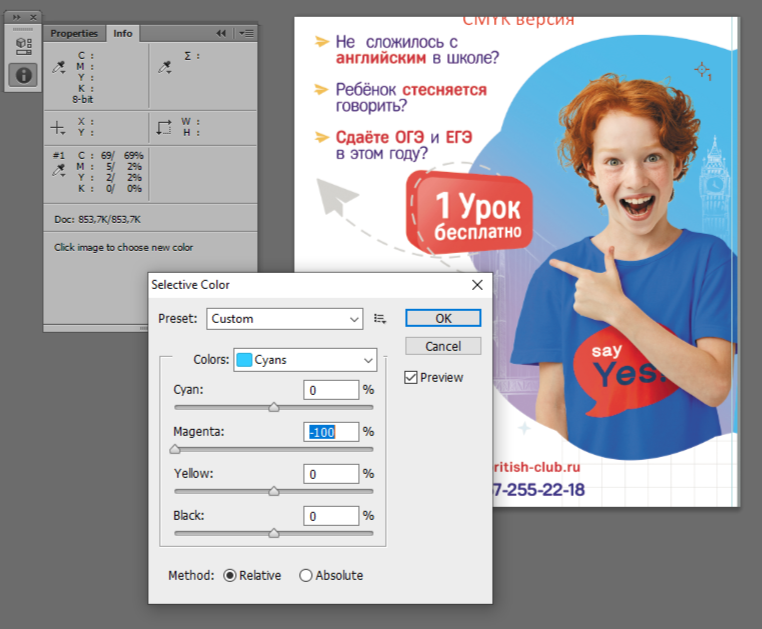The height and width of the screenshot is (629, 762).
Task: Open the Preset dropdown showing Custom
Action: click(284, 319)
